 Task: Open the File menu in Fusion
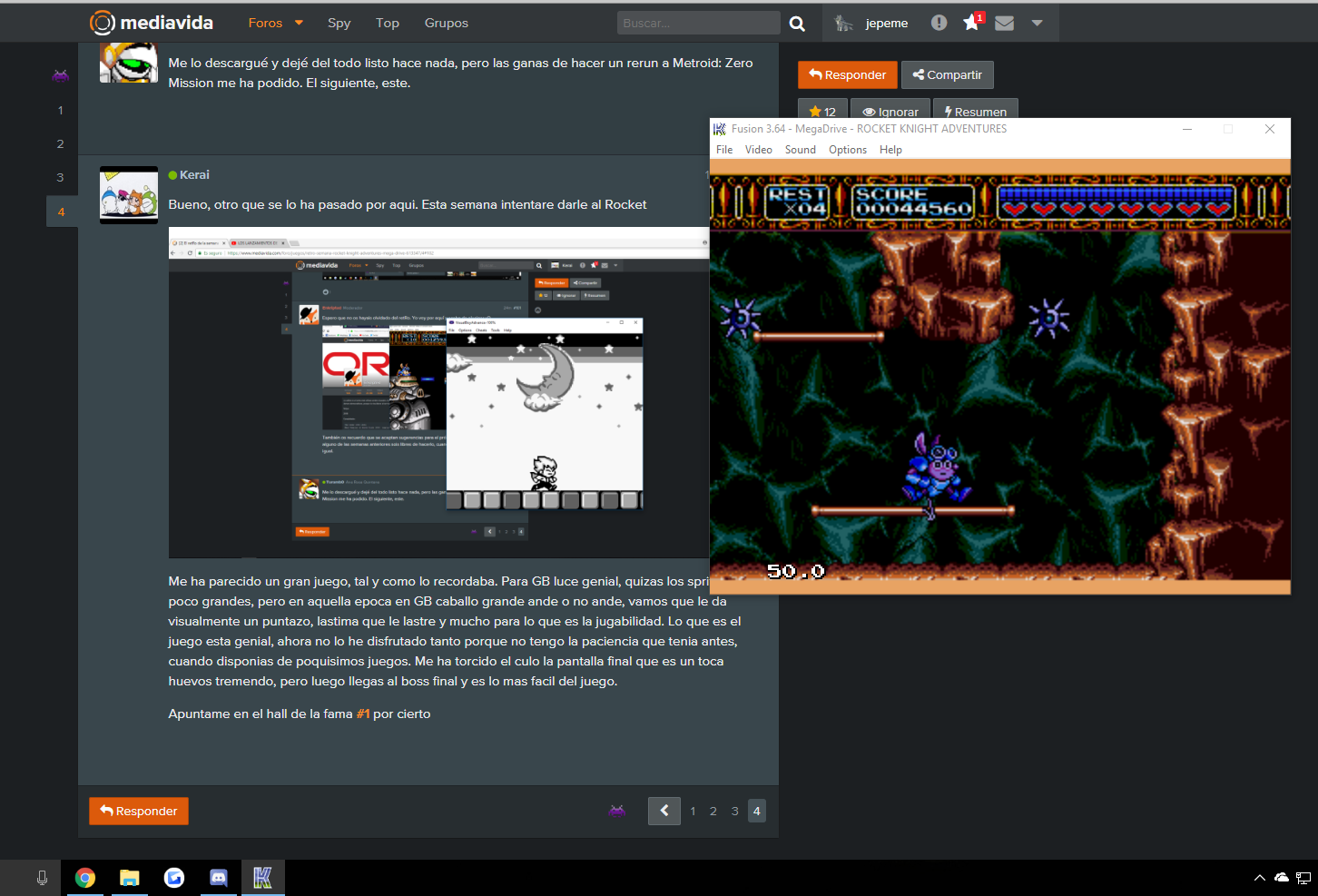click(x=724, y=150)
